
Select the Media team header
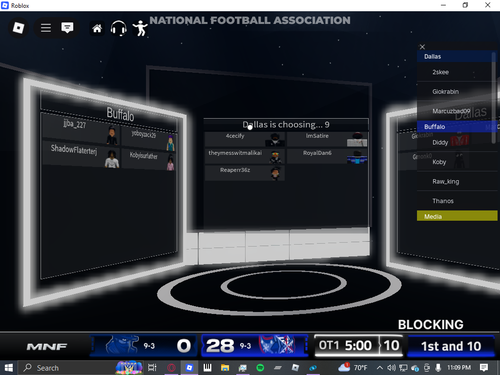457,216
